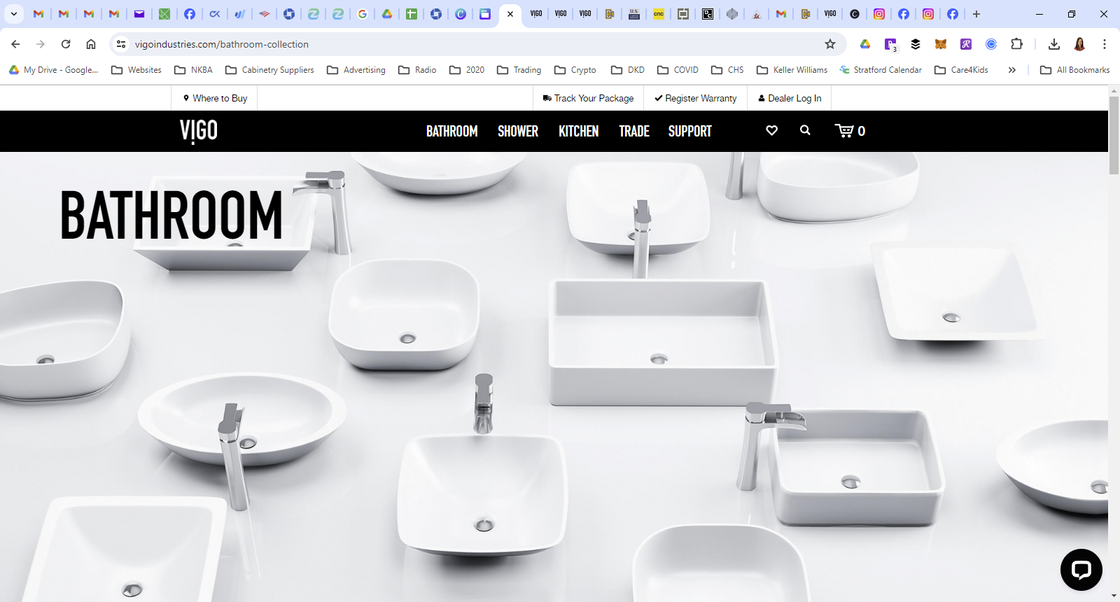The image size is (1120, 602).
Task: Show the hidden bookmarks overflow
Action: [x=1012, y=70]
